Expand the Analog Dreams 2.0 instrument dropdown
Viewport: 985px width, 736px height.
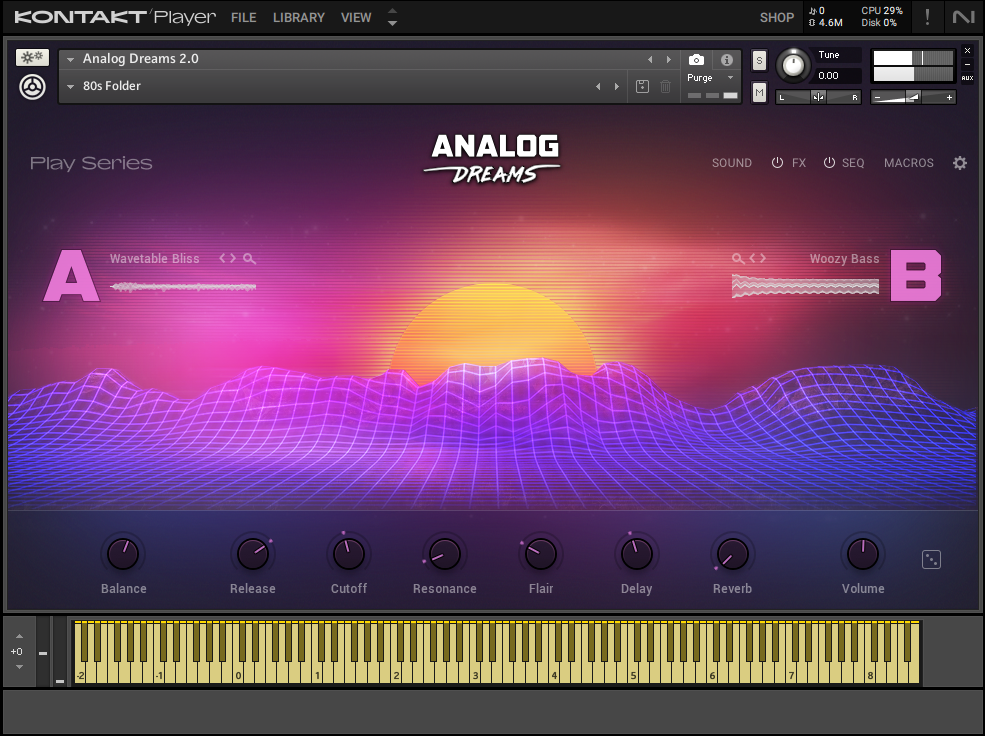click(x=70, y=58)
